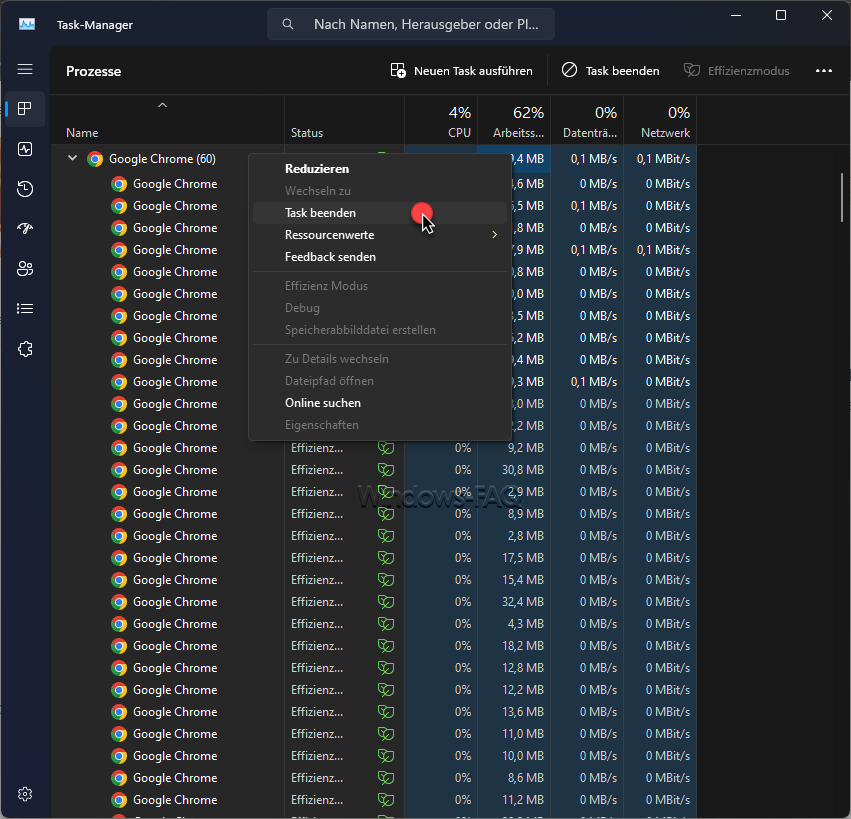
Task: Open the Services puzzle sidebar icon
Action: pos(25,349)
